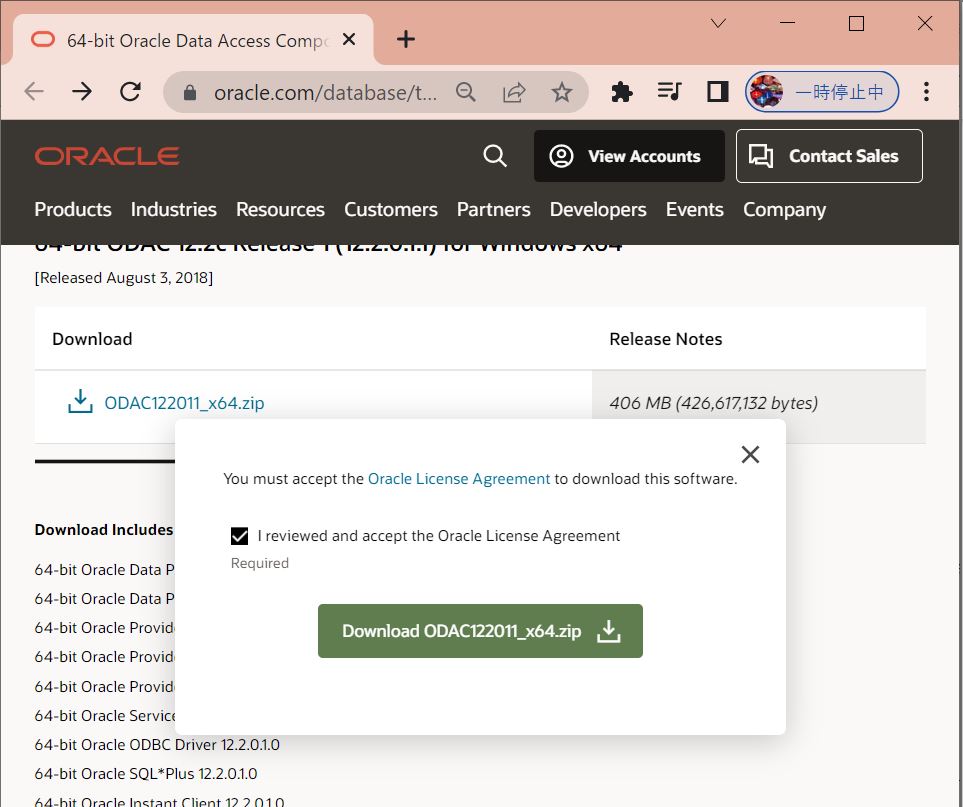Expand the Industries navigation menu

(x=173, y=209)
